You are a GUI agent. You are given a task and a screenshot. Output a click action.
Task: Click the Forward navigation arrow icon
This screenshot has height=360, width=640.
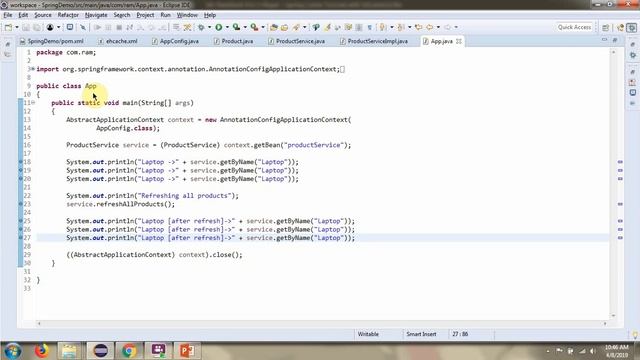click(x=447, y=27)
